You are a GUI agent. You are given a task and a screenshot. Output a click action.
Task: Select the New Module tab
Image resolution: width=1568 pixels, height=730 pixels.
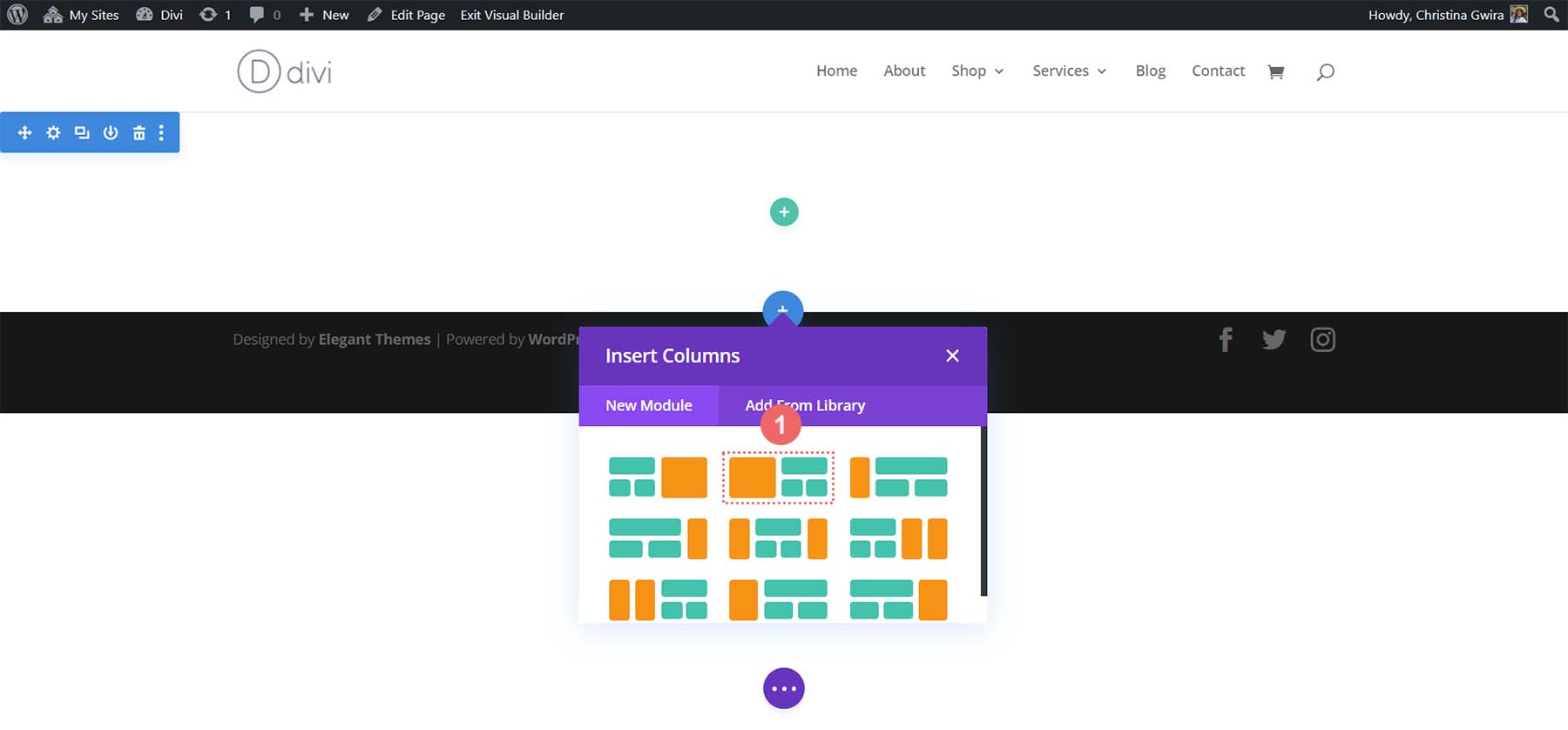click(649, 405)
